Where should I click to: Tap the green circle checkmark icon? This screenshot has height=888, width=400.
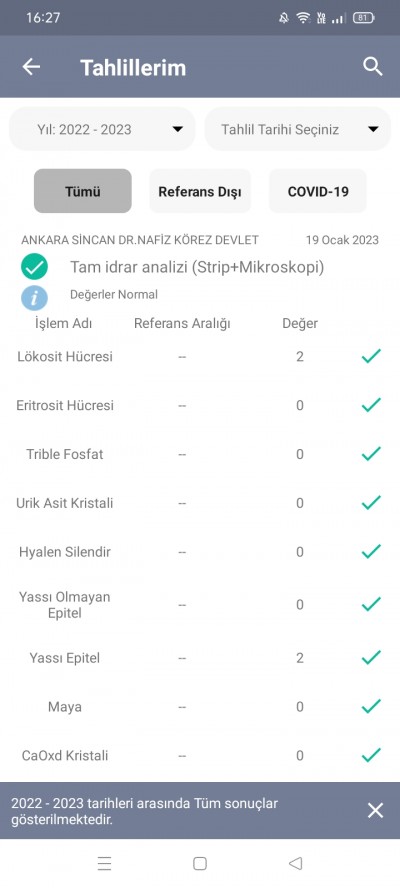click(x=35, y=267)
